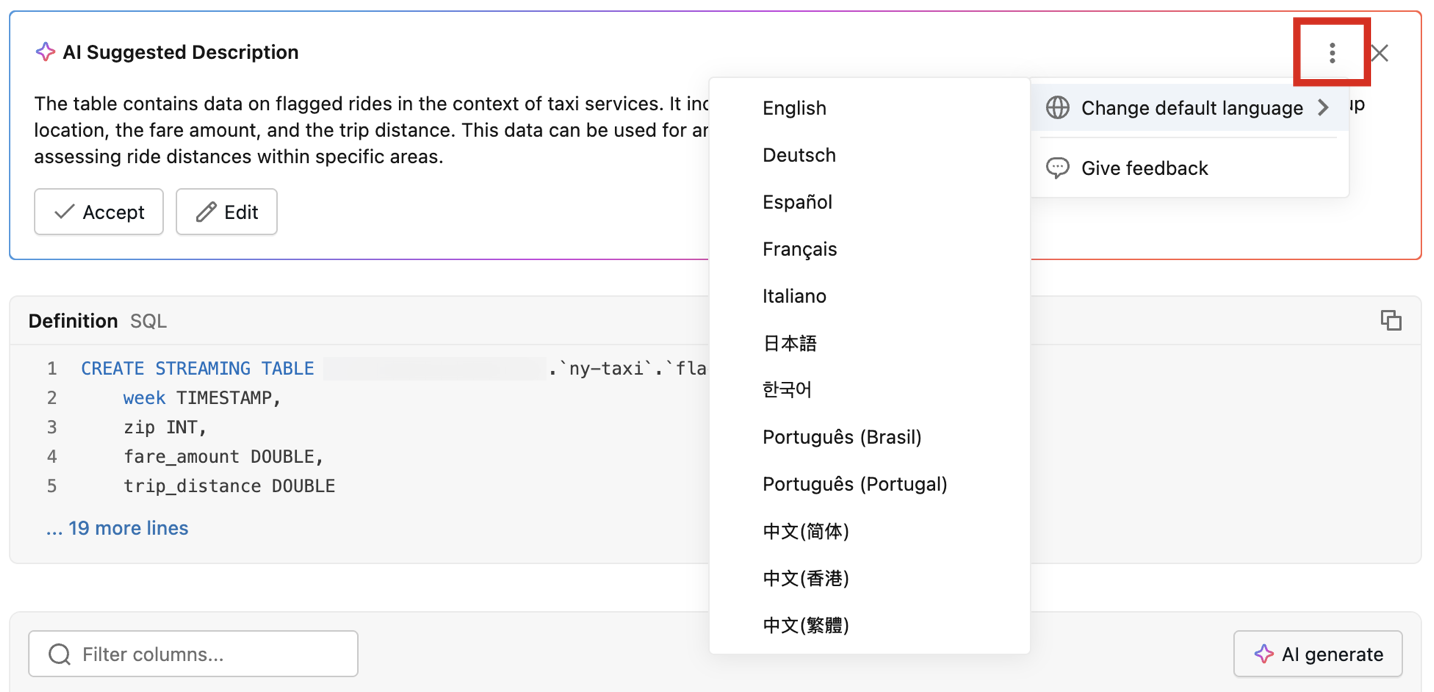Click the checkmark icon inside the Accept button
Viewport: 1434px width, 692px height.
pos(62,212)
